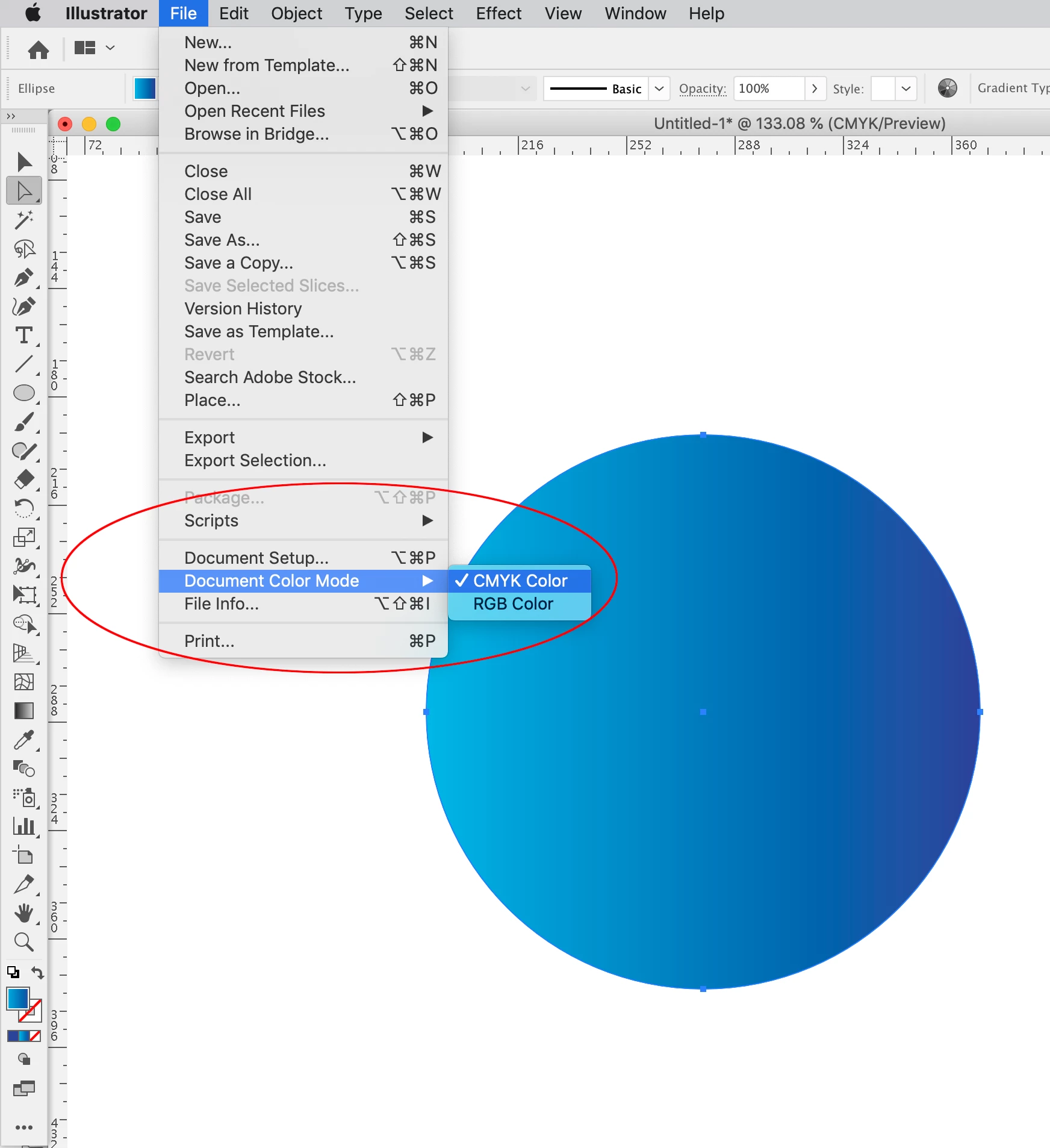The image size is (1050, 1148).
Task: Click Save As… in File menu
Action: 303,240
